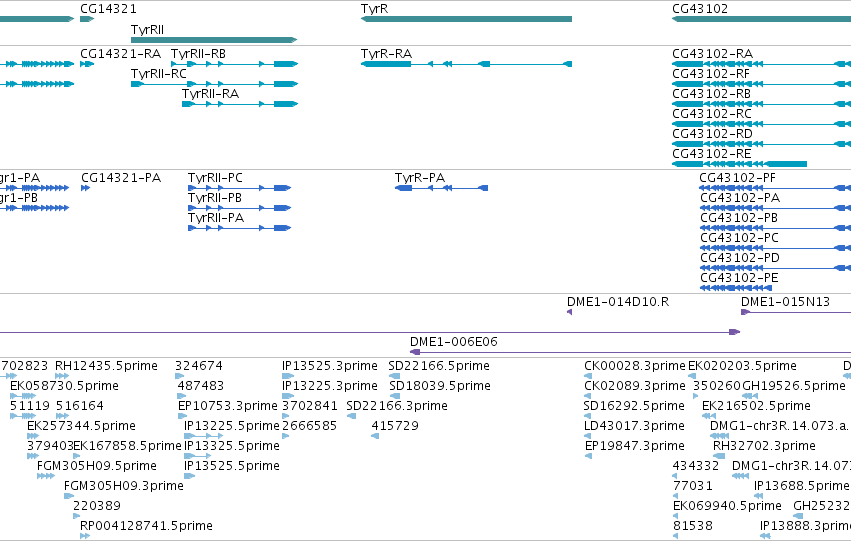Click EST EK167858.5prime

point(127,446)
